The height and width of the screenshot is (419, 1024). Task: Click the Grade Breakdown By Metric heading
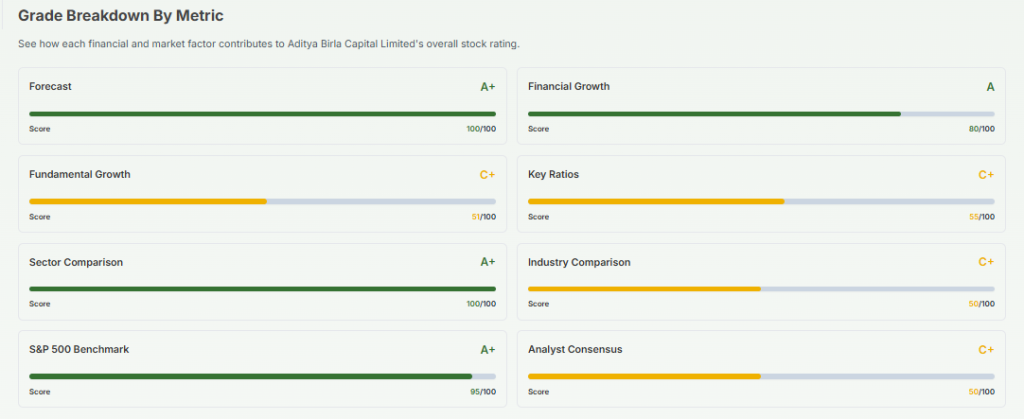point(120,15)
